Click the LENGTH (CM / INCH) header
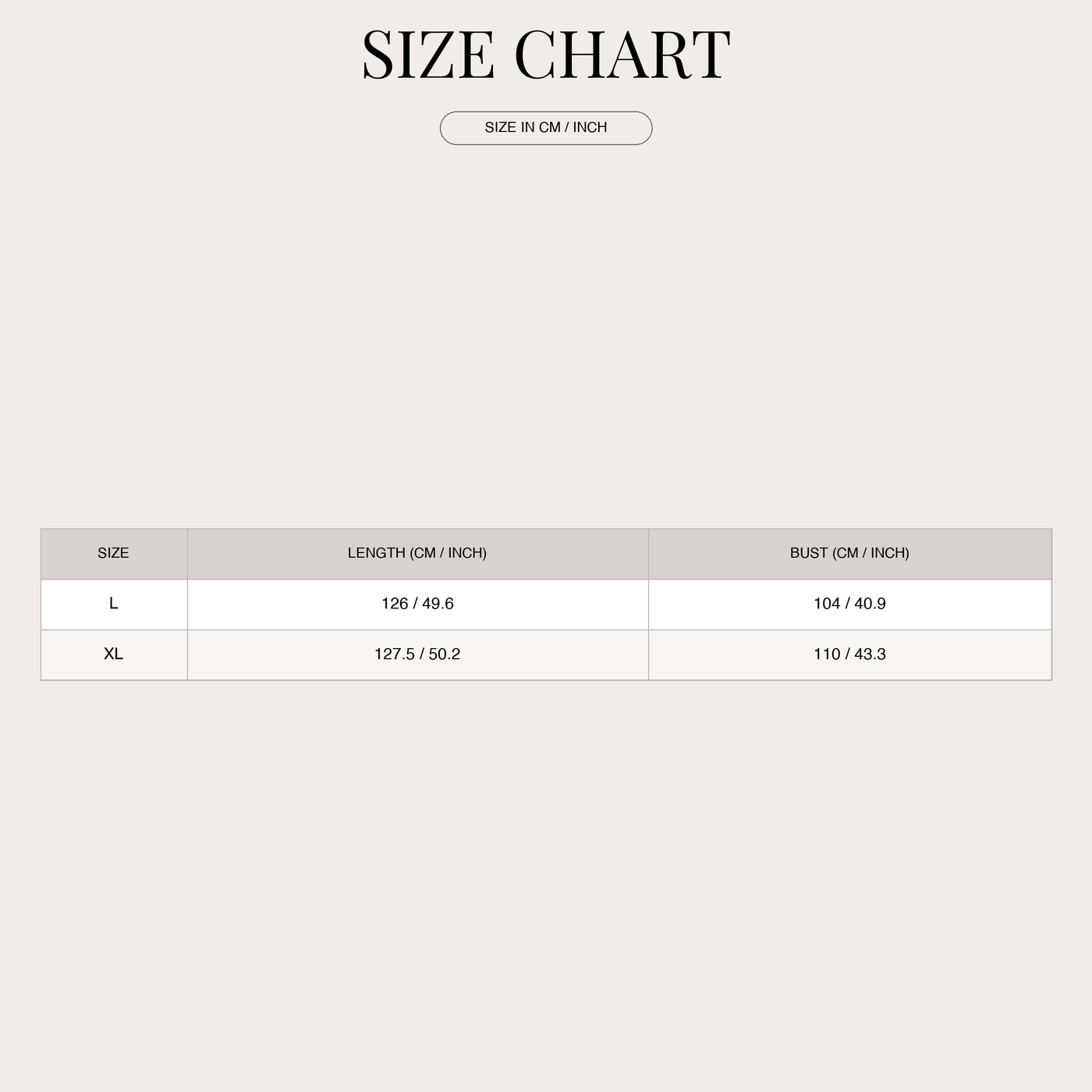 [x=417, y=554]
